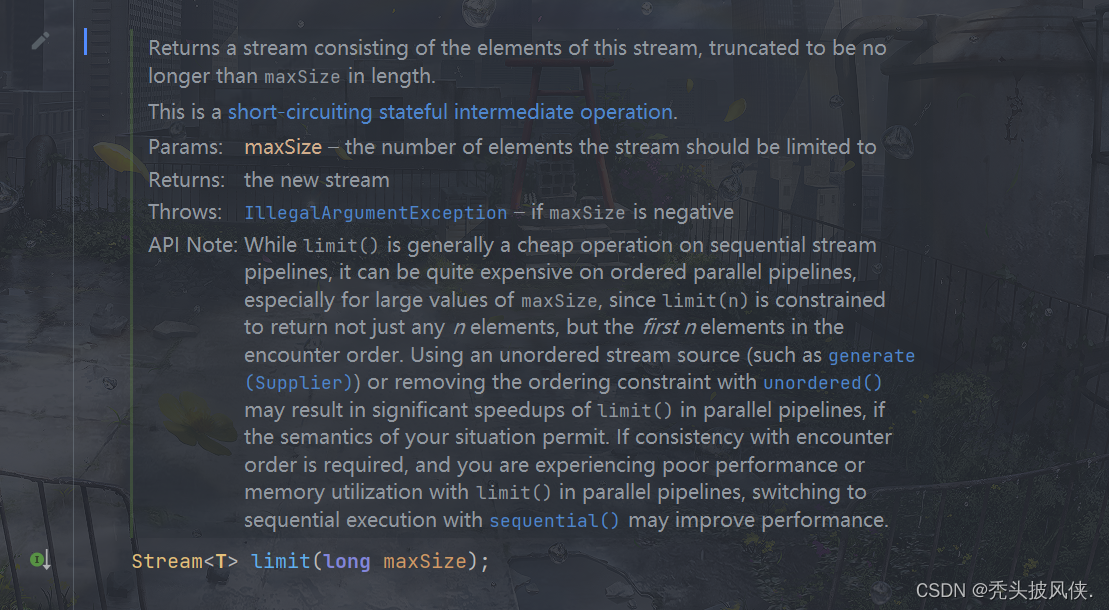Screen dimensions: 1109x610
Task: Click the CSDN watermark text
Action: click(x=1004, y=590)
